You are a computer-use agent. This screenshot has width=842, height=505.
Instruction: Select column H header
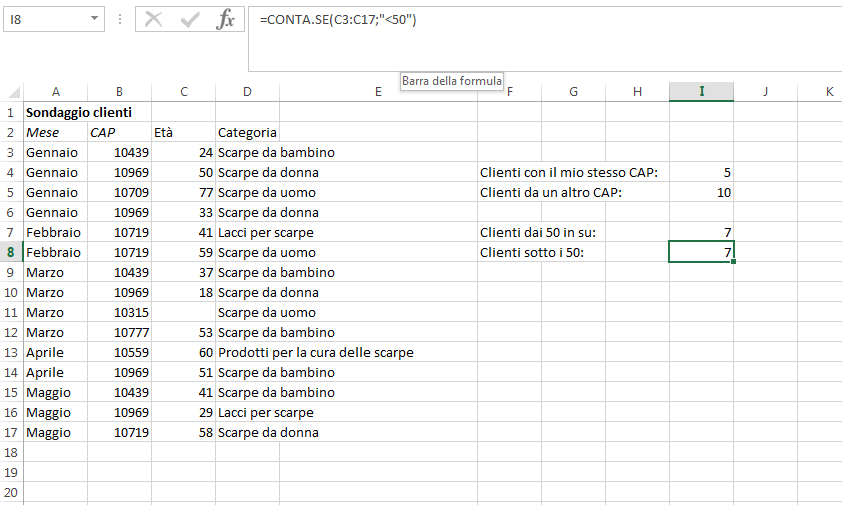[x=637, y=92]
